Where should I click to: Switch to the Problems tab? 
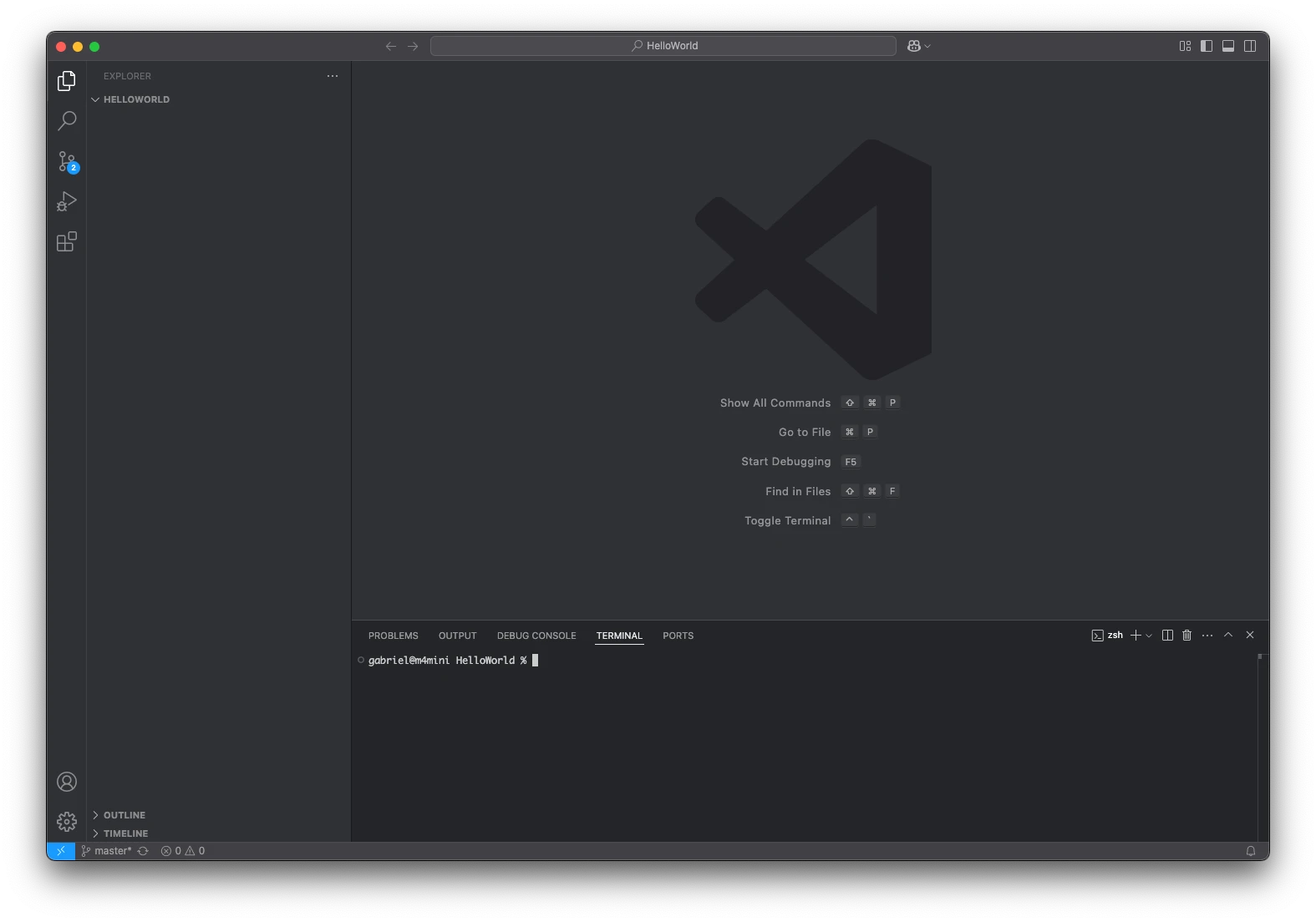[393, 636]
